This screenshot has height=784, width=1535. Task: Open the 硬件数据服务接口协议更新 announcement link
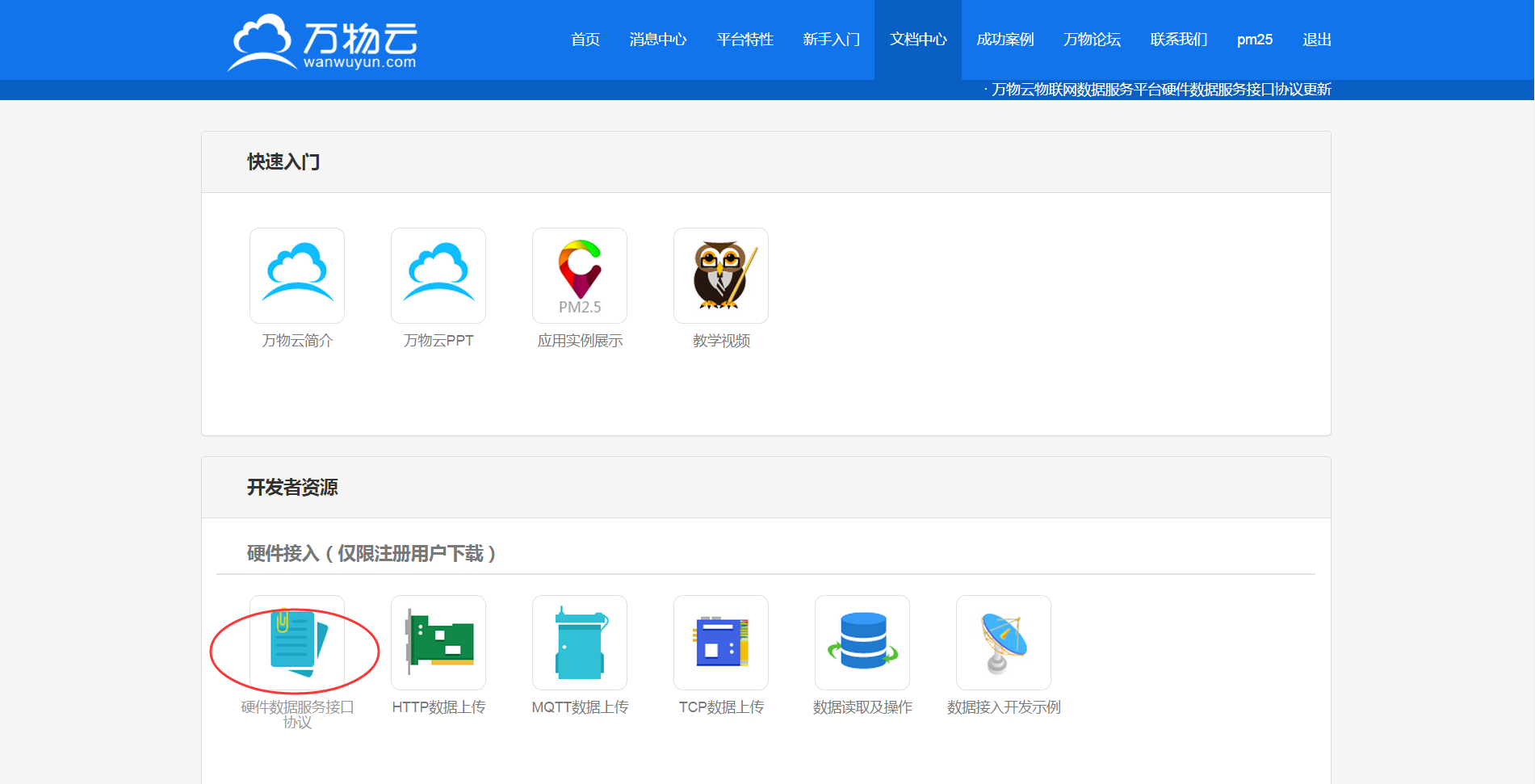pos(1160,90)
